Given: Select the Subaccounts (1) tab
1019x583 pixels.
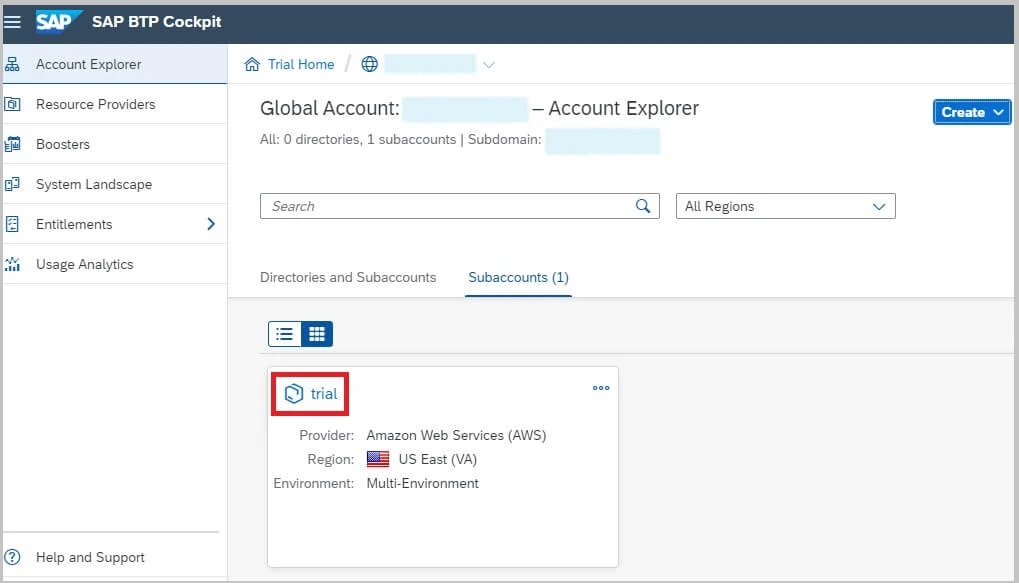Looking at the screenshot, I should click(519, 278).
